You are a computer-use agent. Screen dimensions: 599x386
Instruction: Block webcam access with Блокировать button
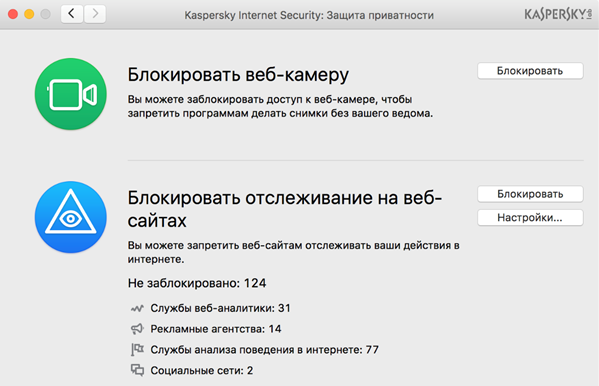(530, 71)
